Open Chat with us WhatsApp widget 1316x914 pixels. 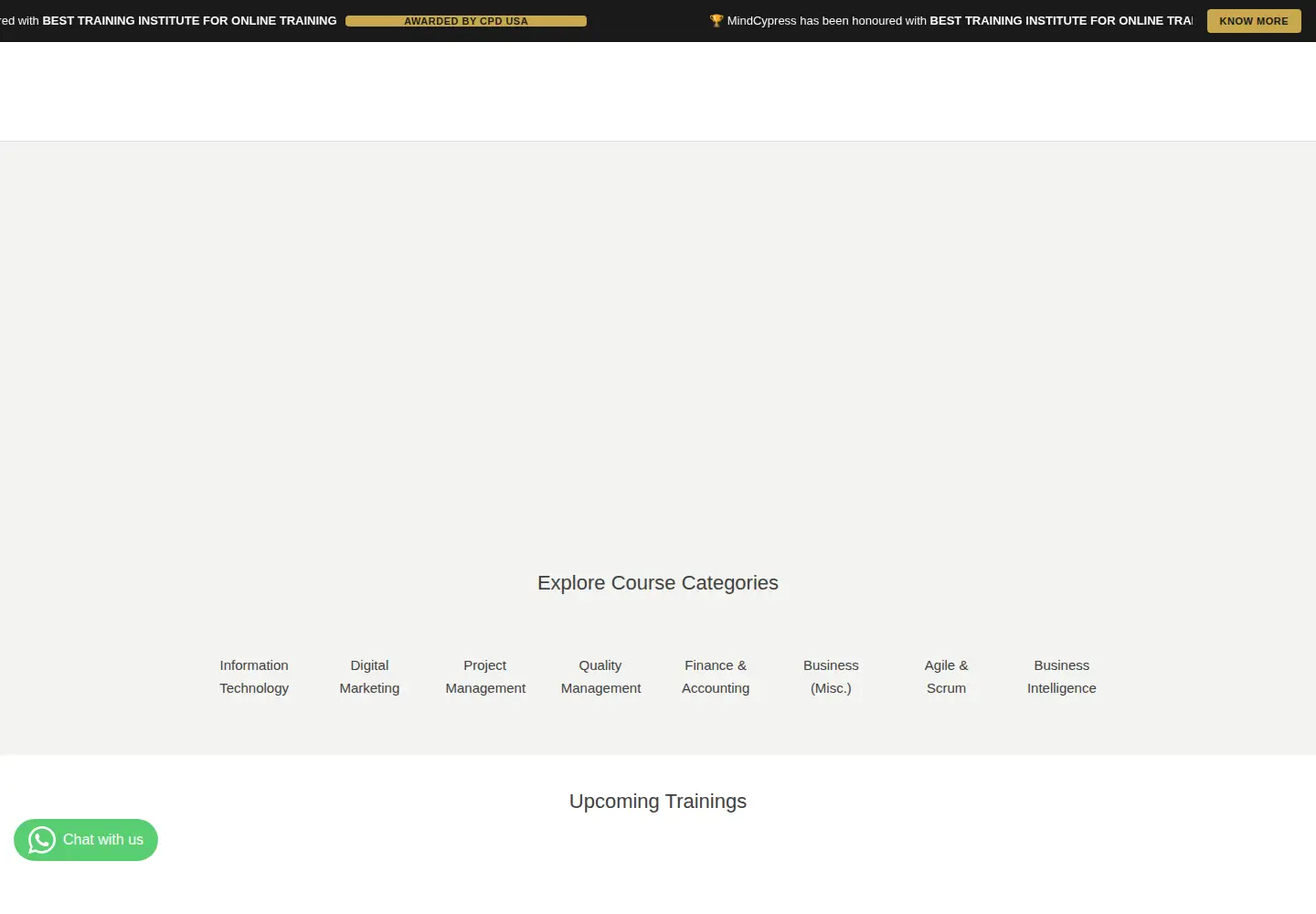[x=86, y=840]
